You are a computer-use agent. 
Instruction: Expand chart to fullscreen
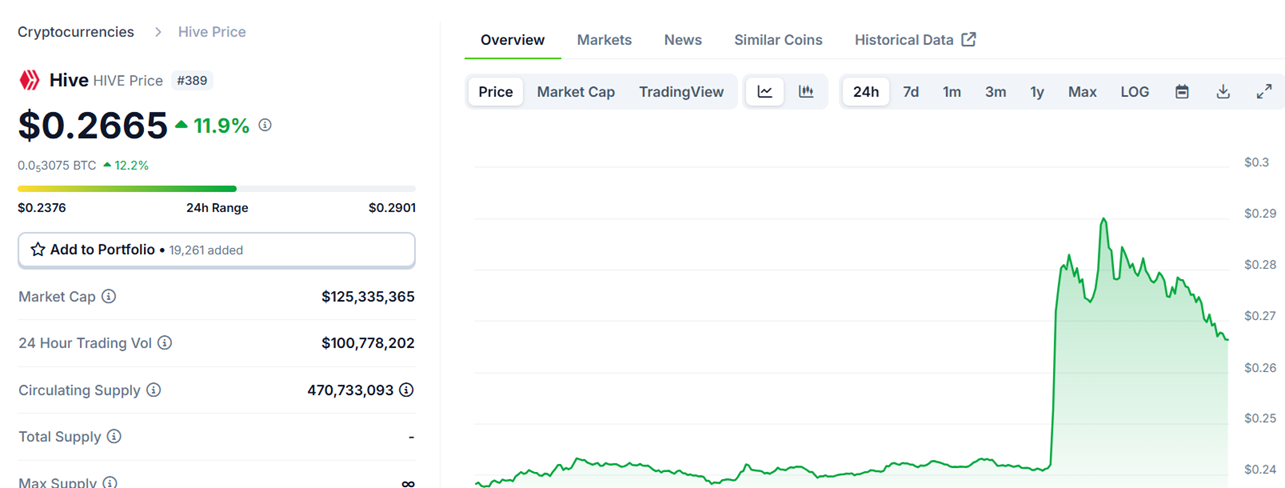coord(1264,92)
